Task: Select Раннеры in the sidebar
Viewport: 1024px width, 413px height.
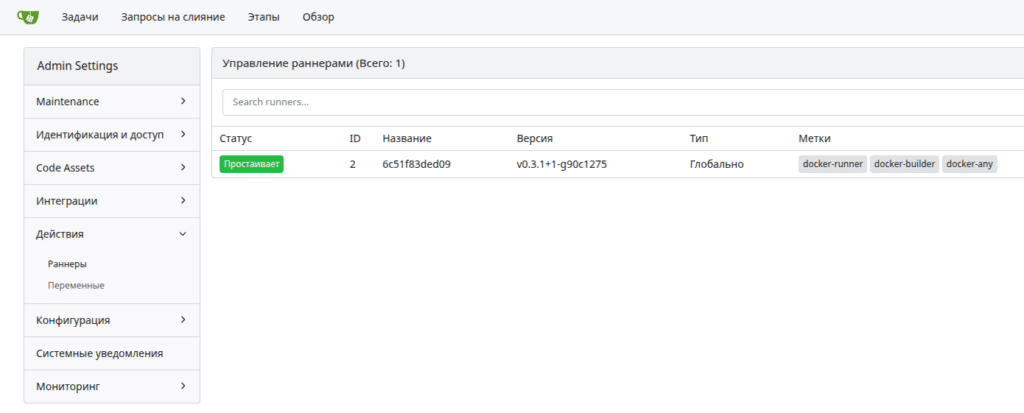Action: pyautogui.click(x=67, y=264)
